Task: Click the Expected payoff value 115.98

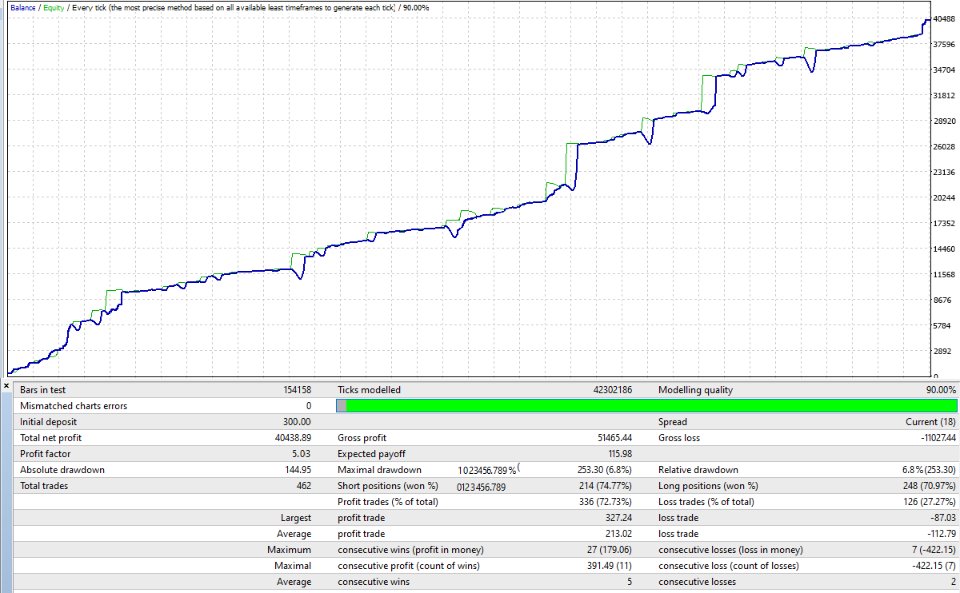Action: pos(621,453)
